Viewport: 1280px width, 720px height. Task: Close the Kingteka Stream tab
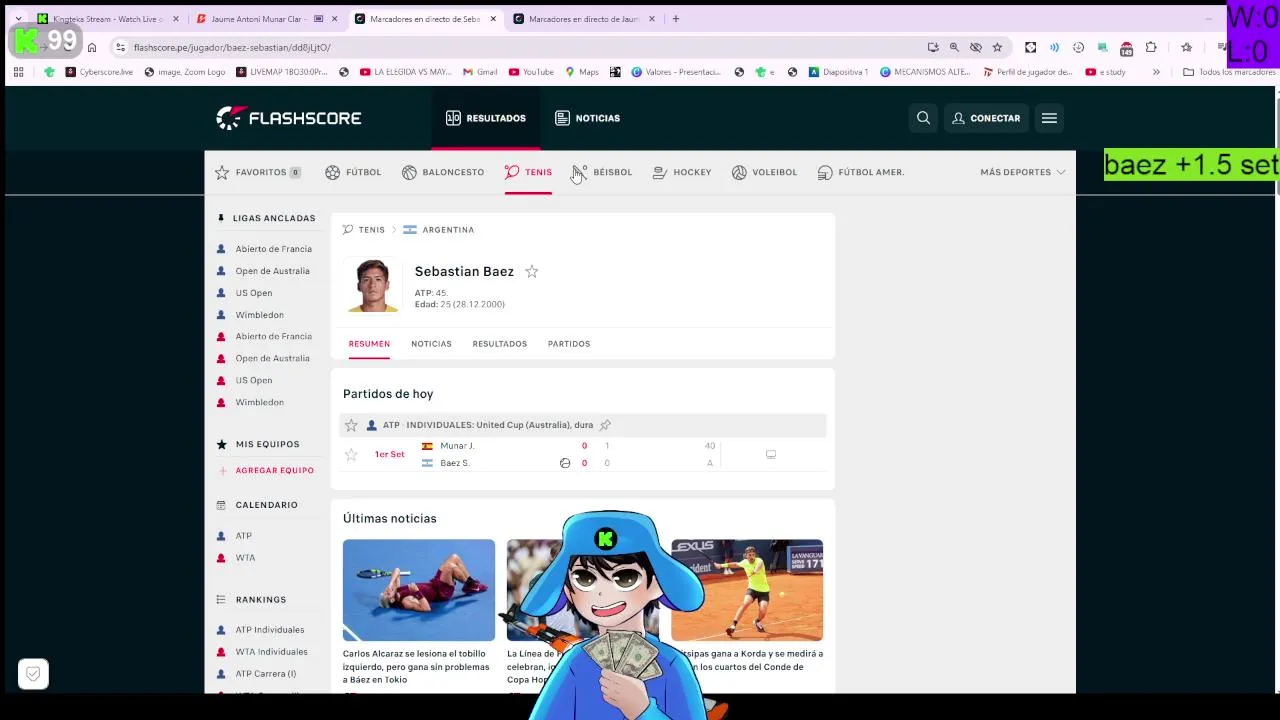pos(176,19)
